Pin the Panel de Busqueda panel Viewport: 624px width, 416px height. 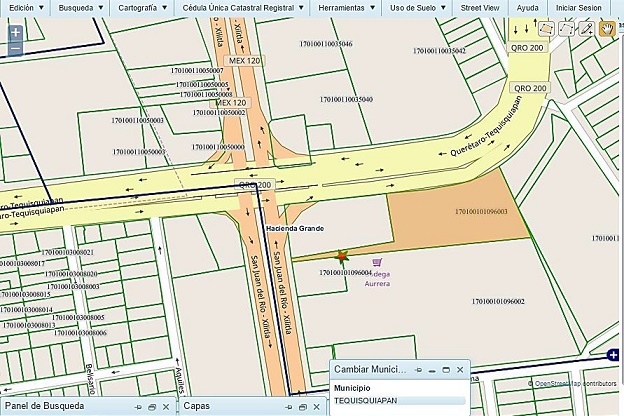tap(137, 407)
